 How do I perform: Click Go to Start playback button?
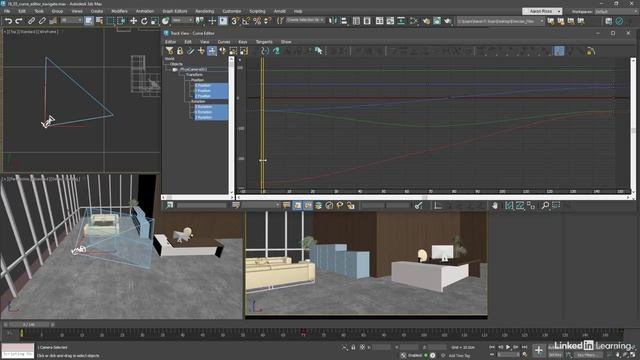pyautogui.click(x=492, y=347)
